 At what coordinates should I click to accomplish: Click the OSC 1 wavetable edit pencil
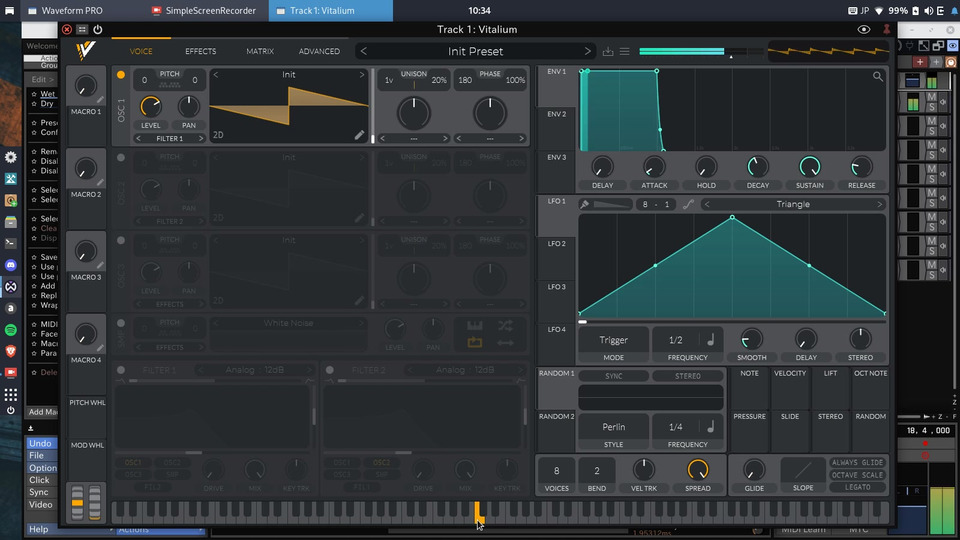click(x=359, y=135)
